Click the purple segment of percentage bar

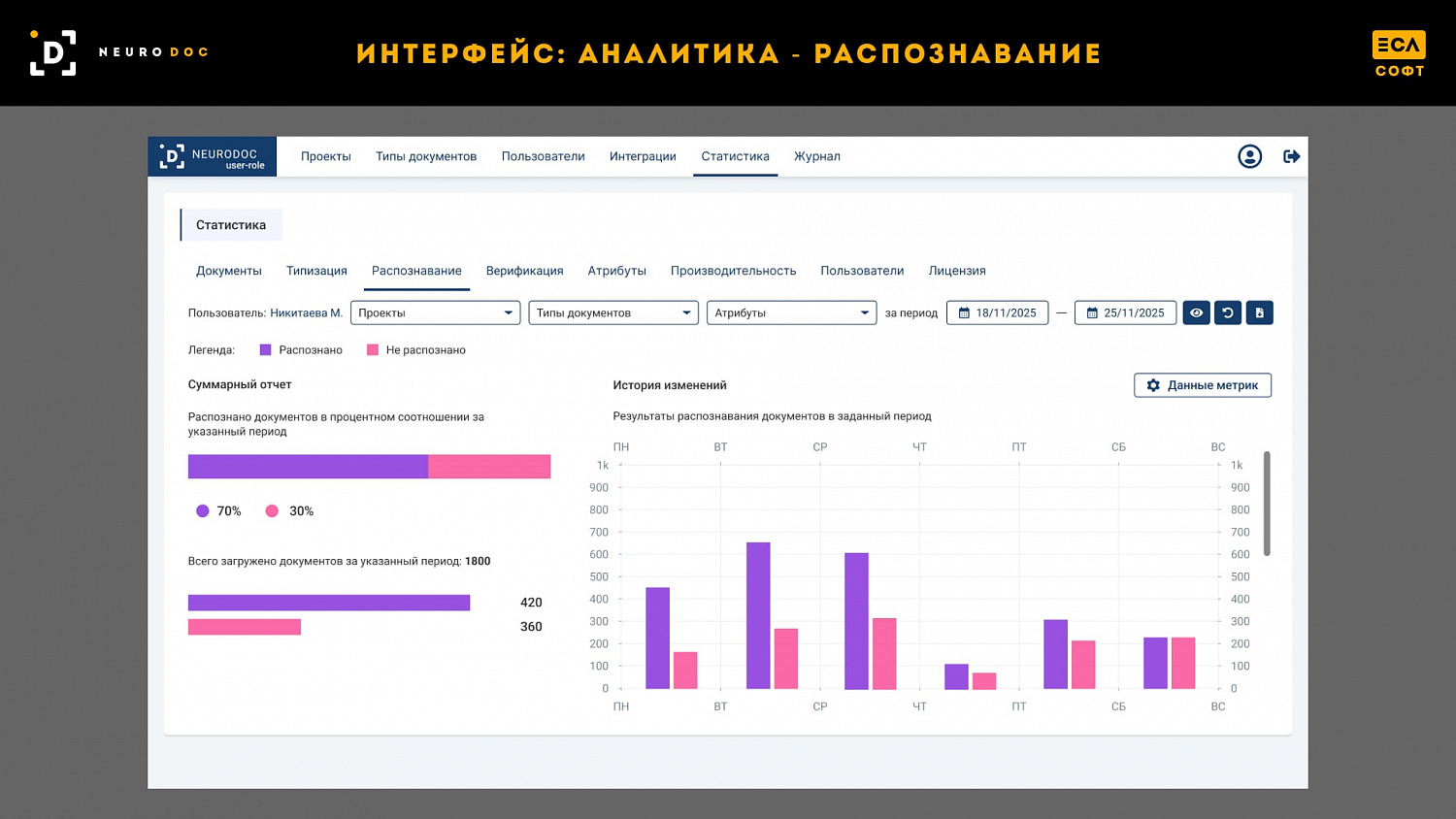308,467
